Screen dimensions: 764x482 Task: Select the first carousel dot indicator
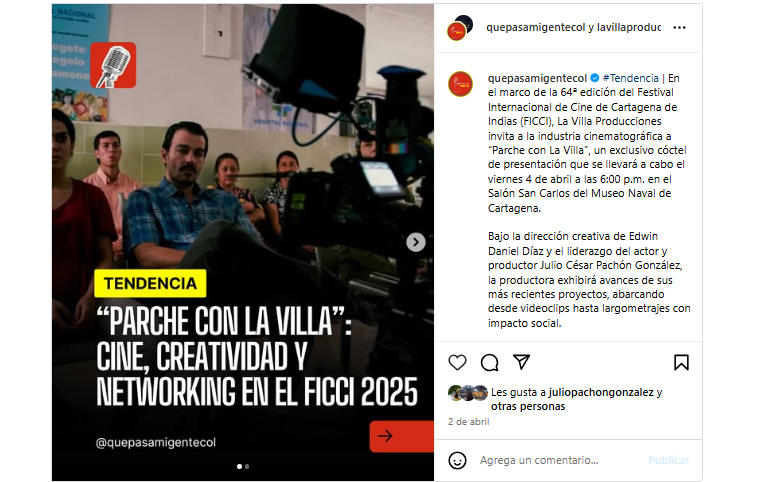tap(239, 466)
